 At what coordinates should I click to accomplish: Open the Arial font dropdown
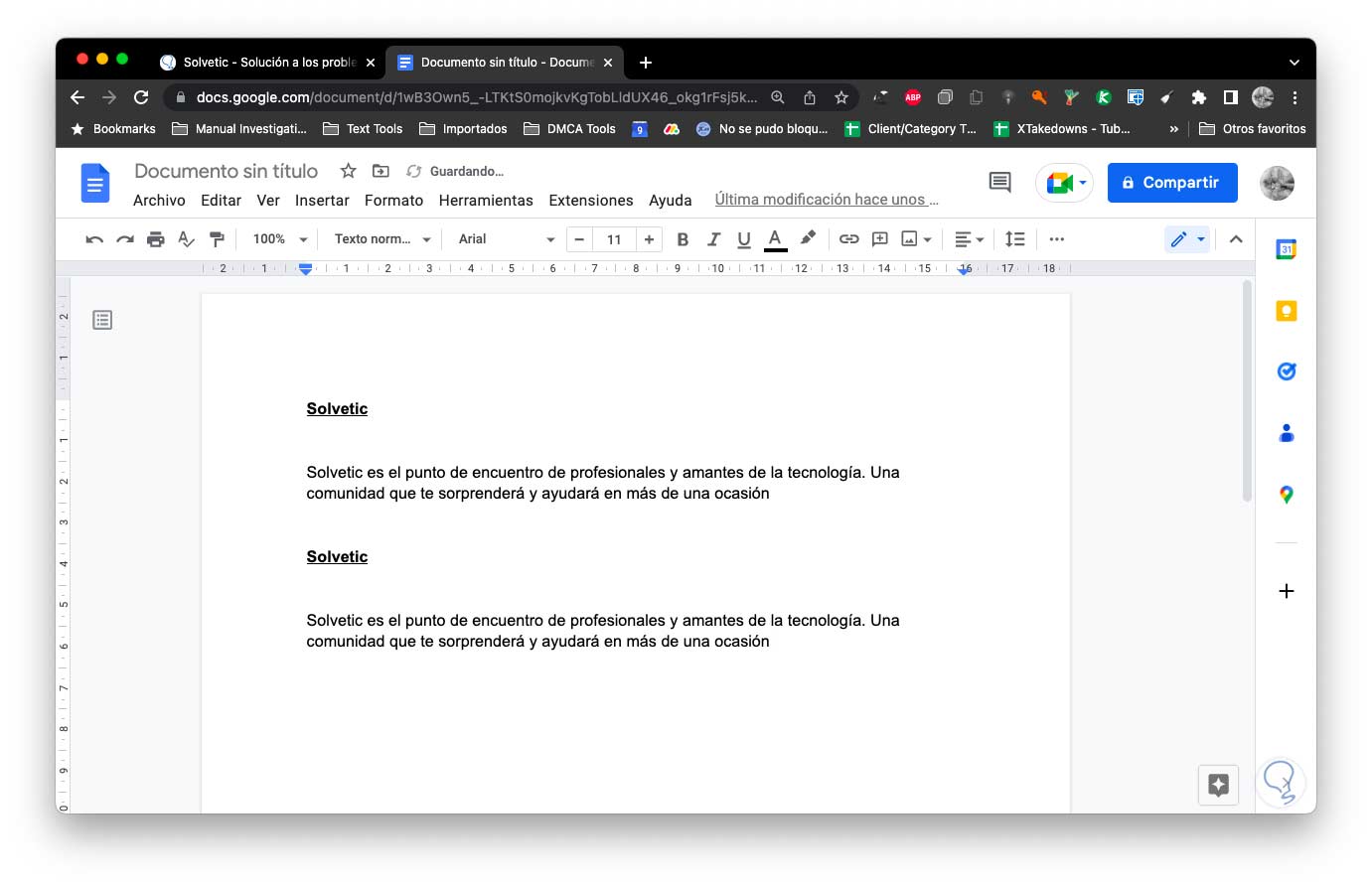(x=506, y=239)
